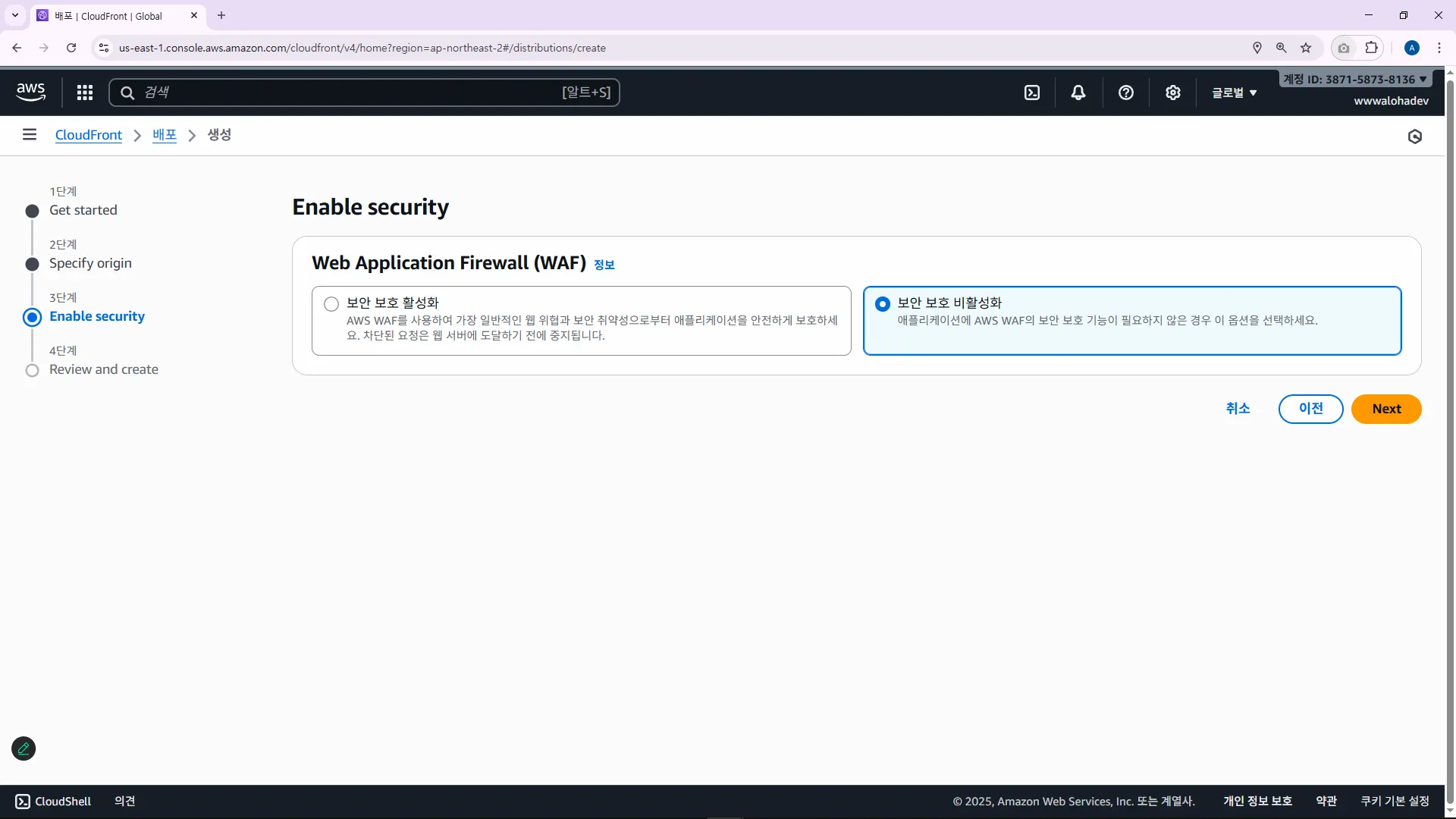This screenshot has height=819, width=1456.
Task: Open the browser tab list chevron
Action: tap(14, 15)
